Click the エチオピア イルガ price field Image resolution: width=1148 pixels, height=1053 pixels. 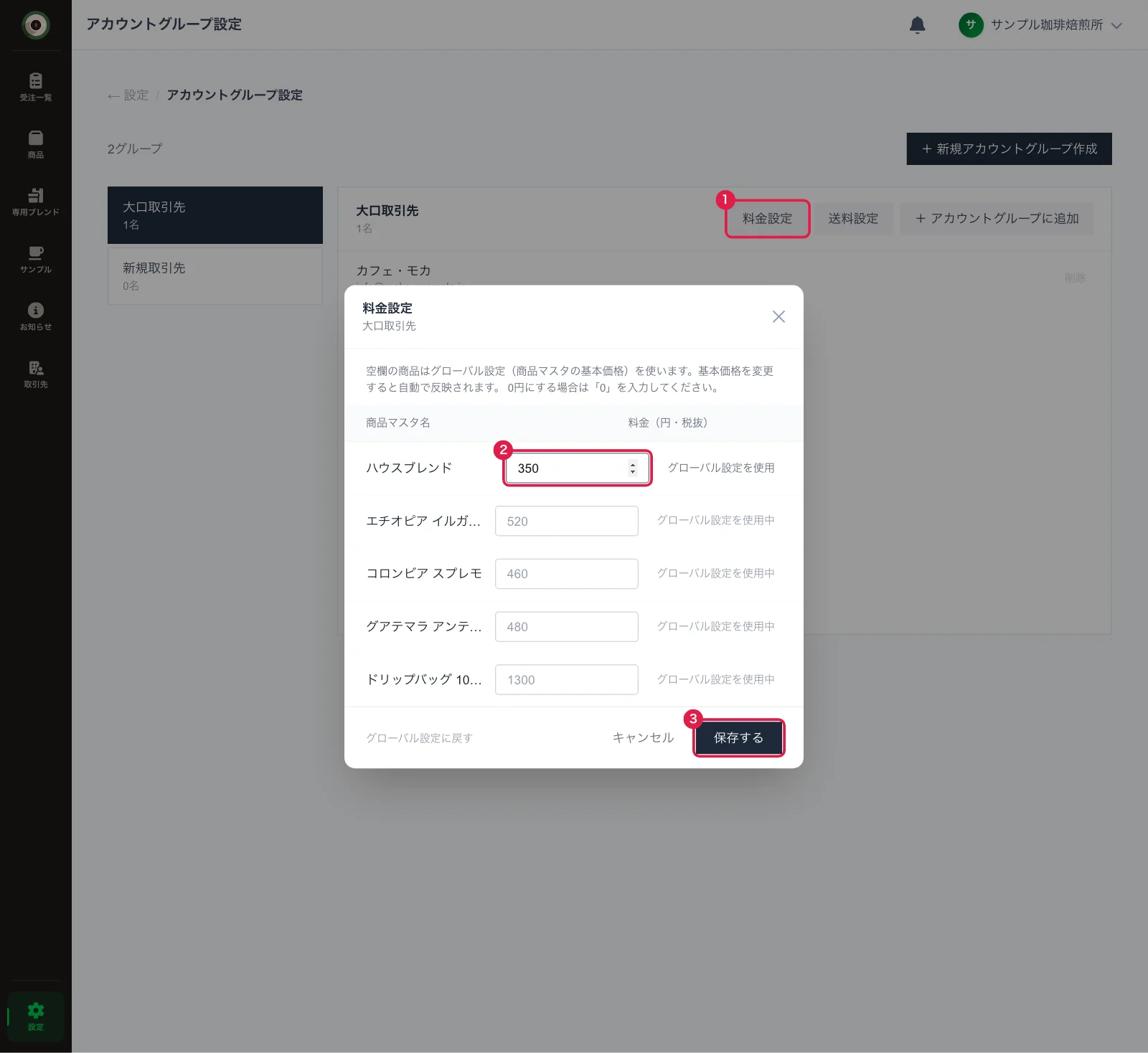point(567,521)
